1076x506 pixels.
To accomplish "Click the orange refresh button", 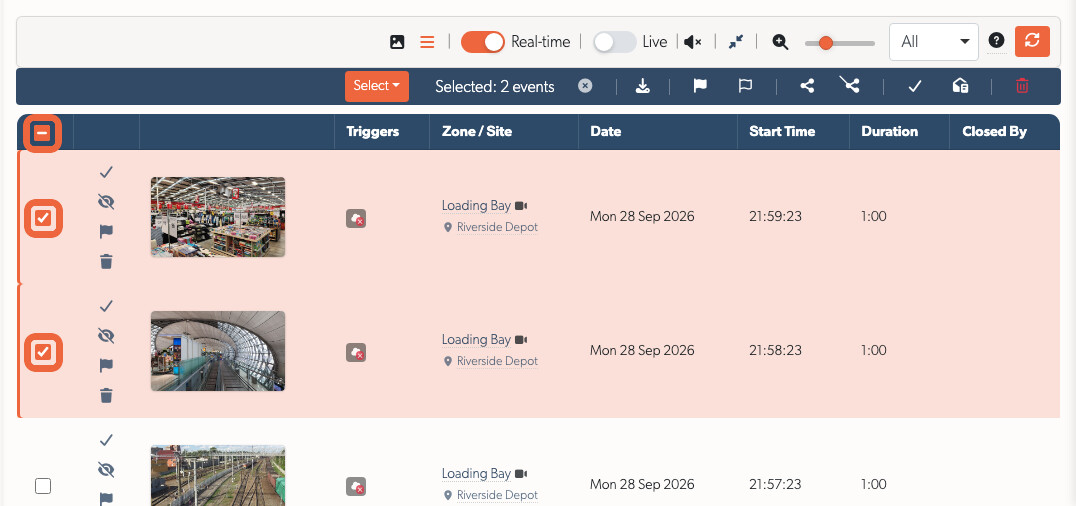I will pyautogui.click(x=1032, y=41).
